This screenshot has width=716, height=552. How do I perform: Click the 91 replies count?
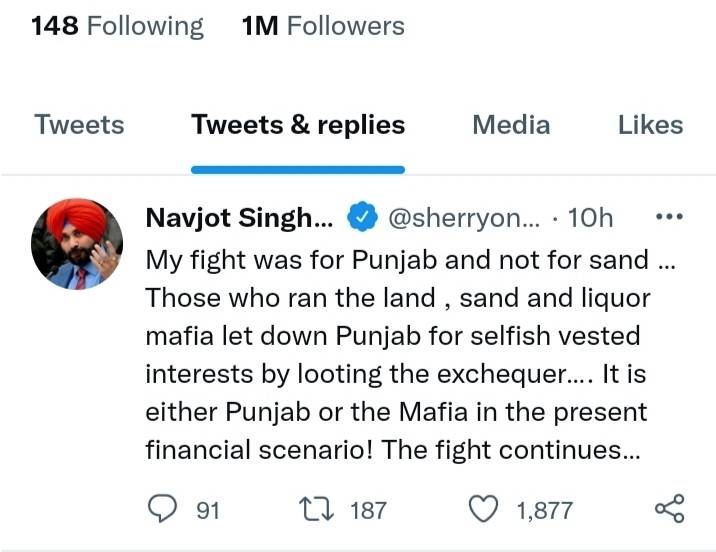[x=208, y=510]
